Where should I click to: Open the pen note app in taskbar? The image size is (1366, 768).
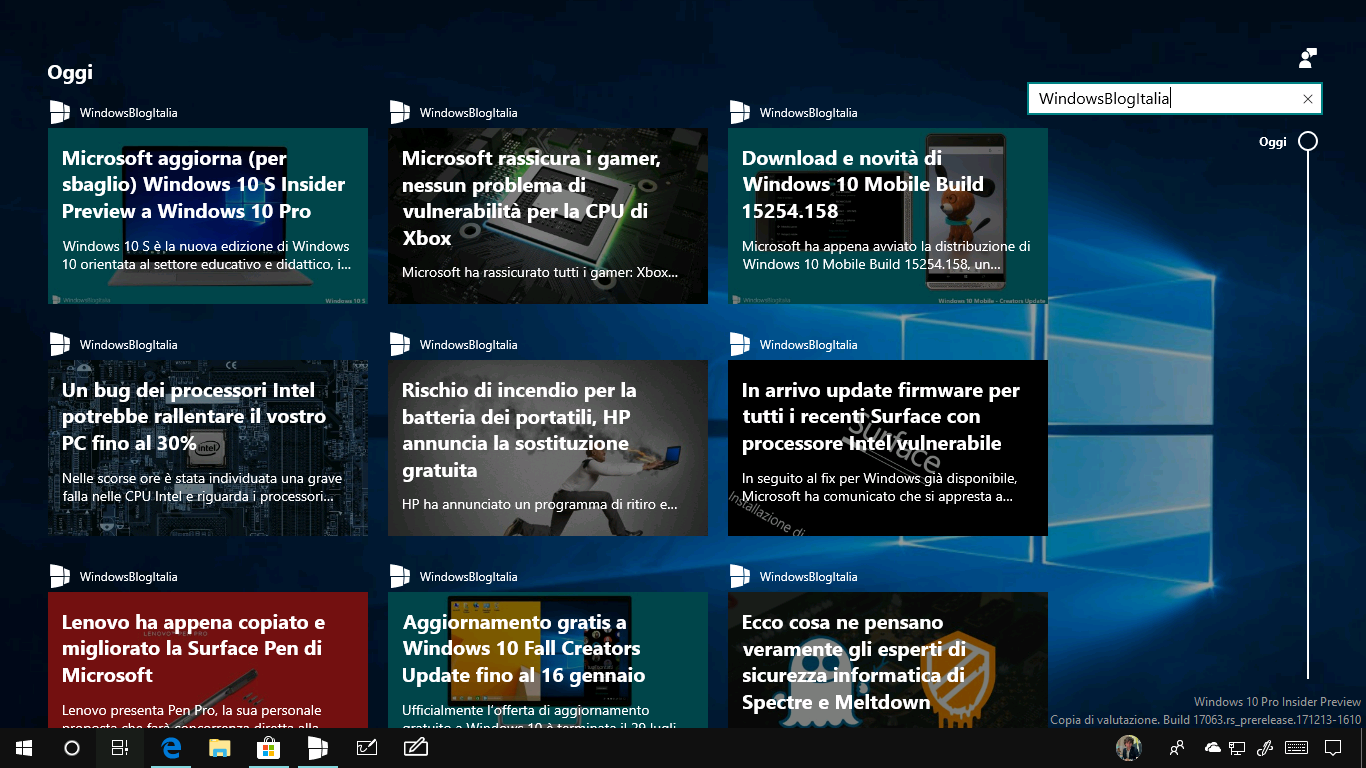(416, 747)
